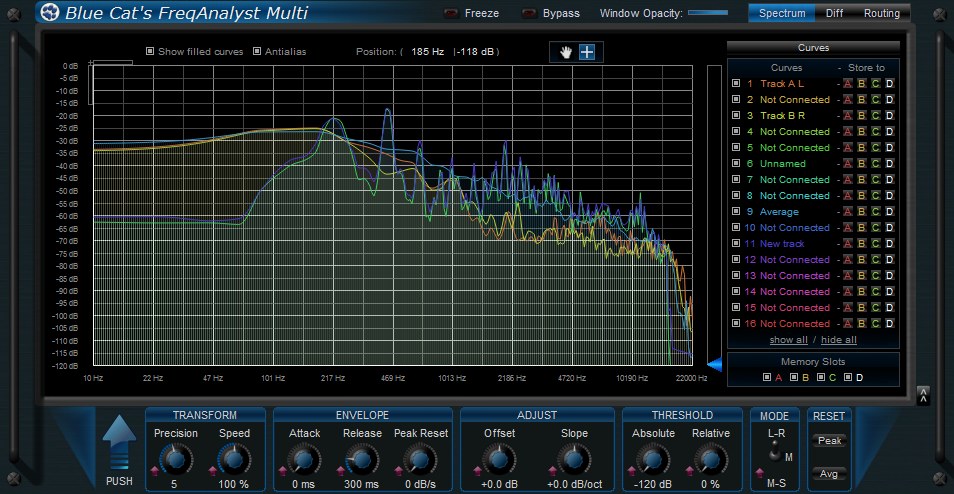The image size is (954, 494).
Task: Toggle memory slot D checkbox
Action: click(848, 377)
